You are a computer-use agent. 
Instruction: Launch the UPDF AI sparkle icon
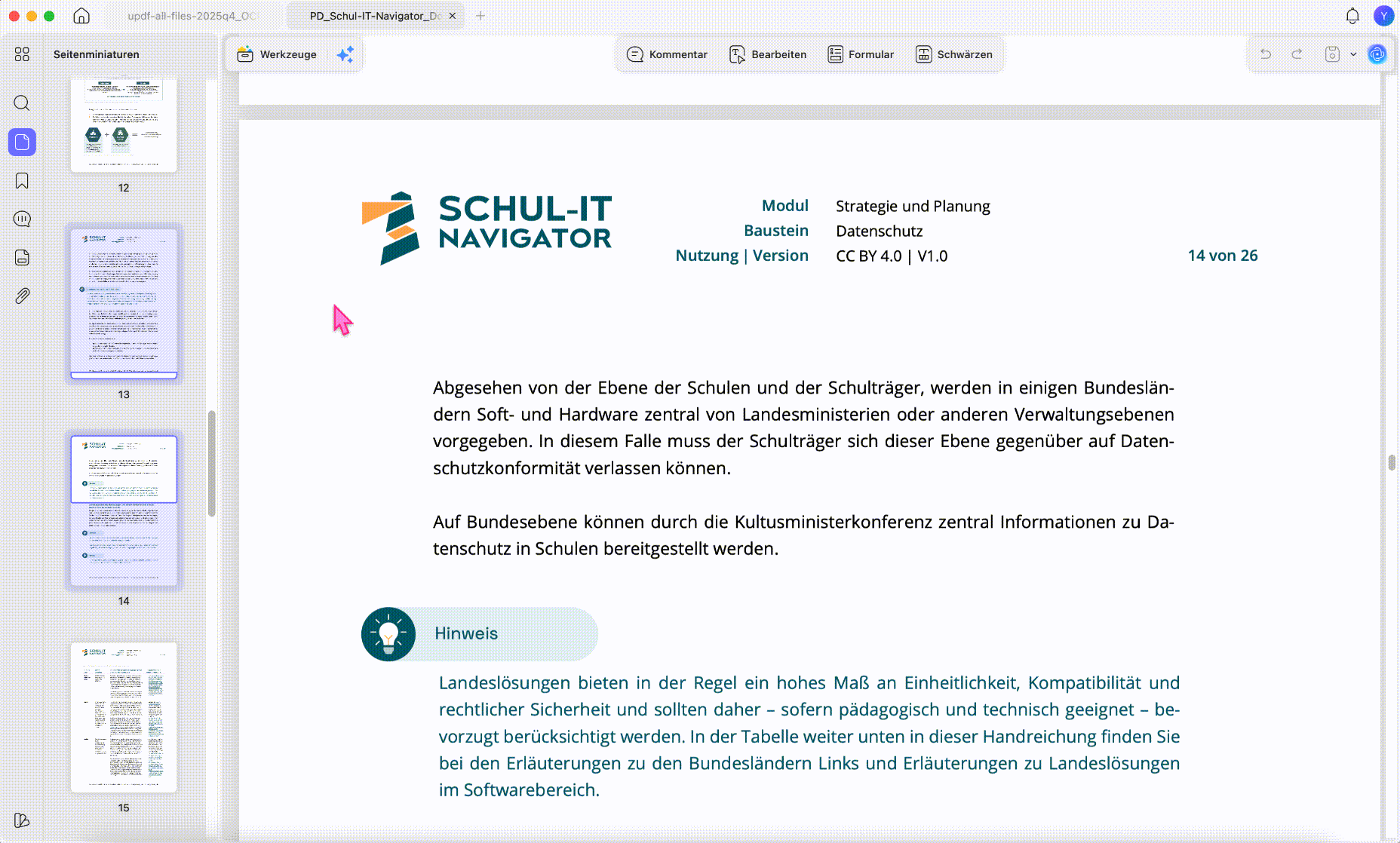pos(345,54)
